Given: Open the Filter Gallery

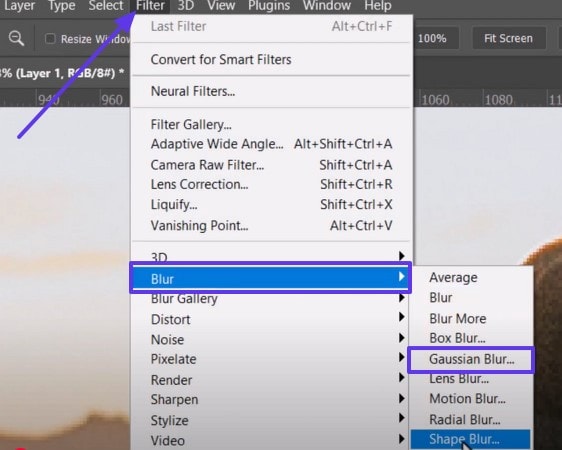Looking at the screenshot, I should coord(272,125).
